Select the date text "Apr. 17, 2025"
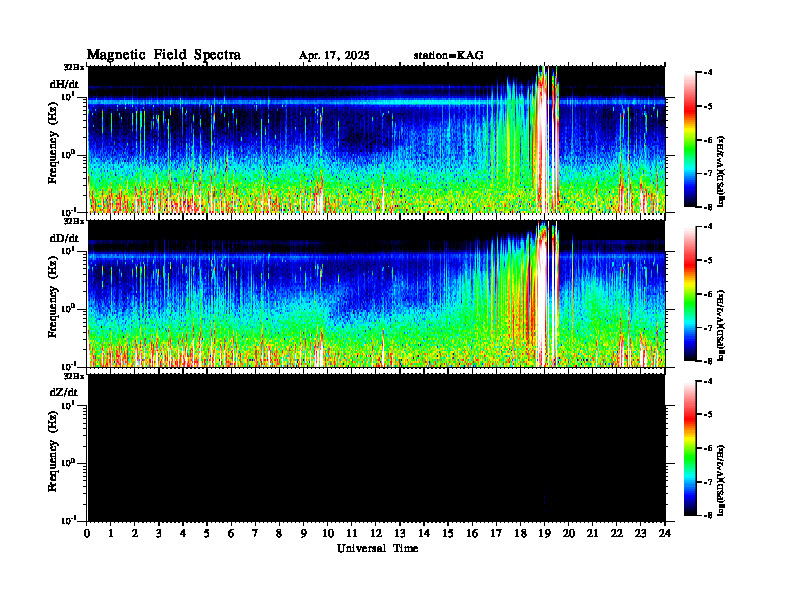792x612 pixels. click(334, 56)
